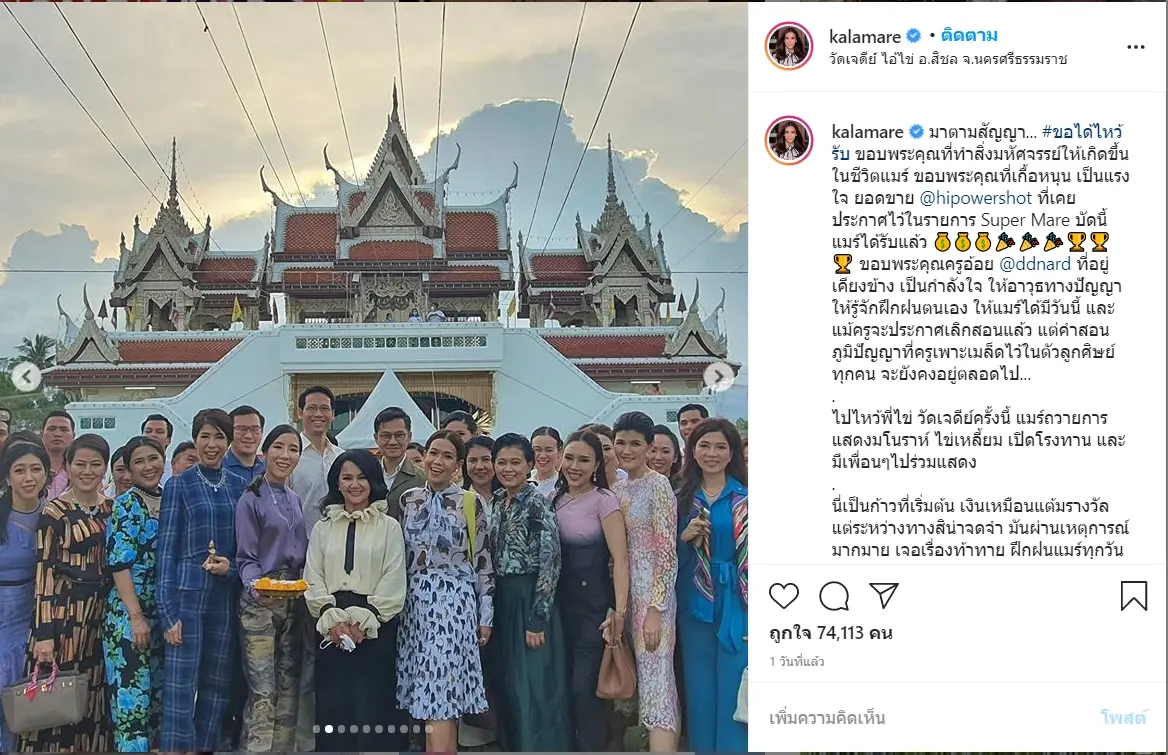Open location วัดเจดีย์ ไอ้ไข่ link

click(x=948, y=59)
